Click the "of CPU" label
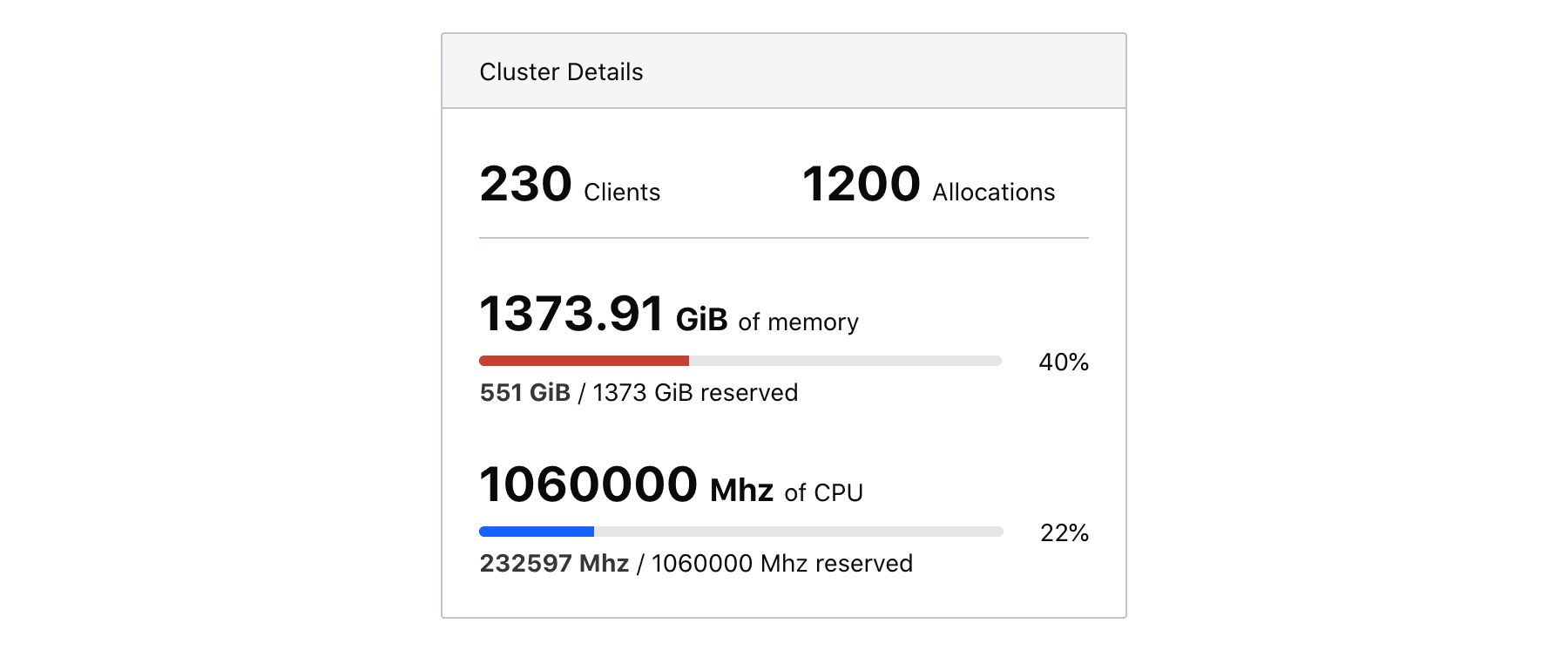The height and width of the screenshot is (664, 1568). 823,492
